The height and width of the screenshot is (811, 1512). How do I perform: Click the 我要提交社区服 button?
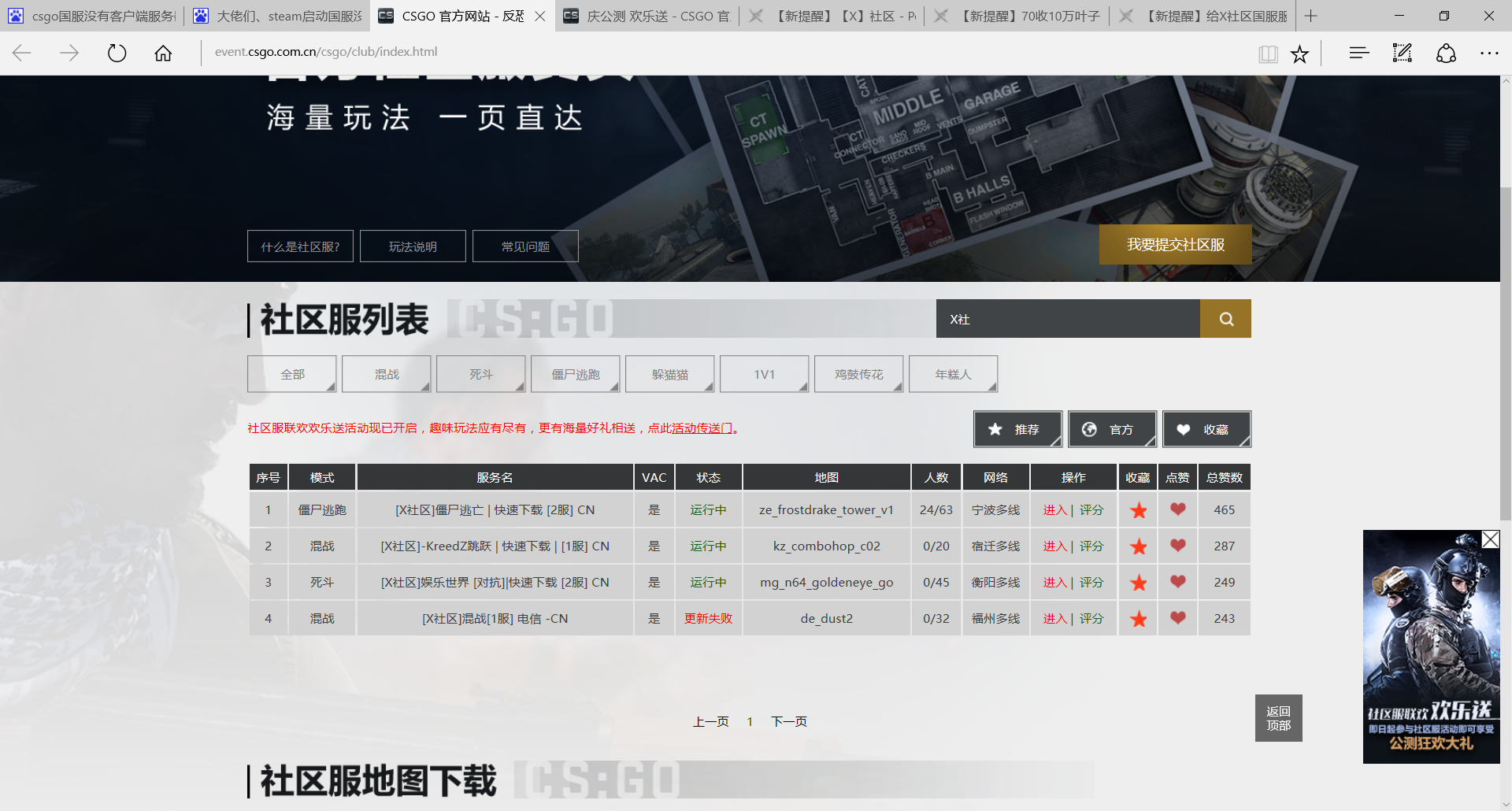(x=1175, y=245)
